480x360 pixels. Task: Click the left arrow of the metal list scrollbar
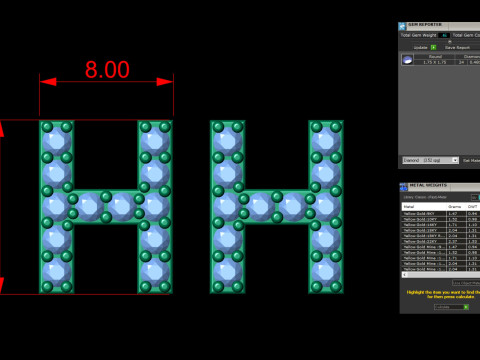[405, 275]
